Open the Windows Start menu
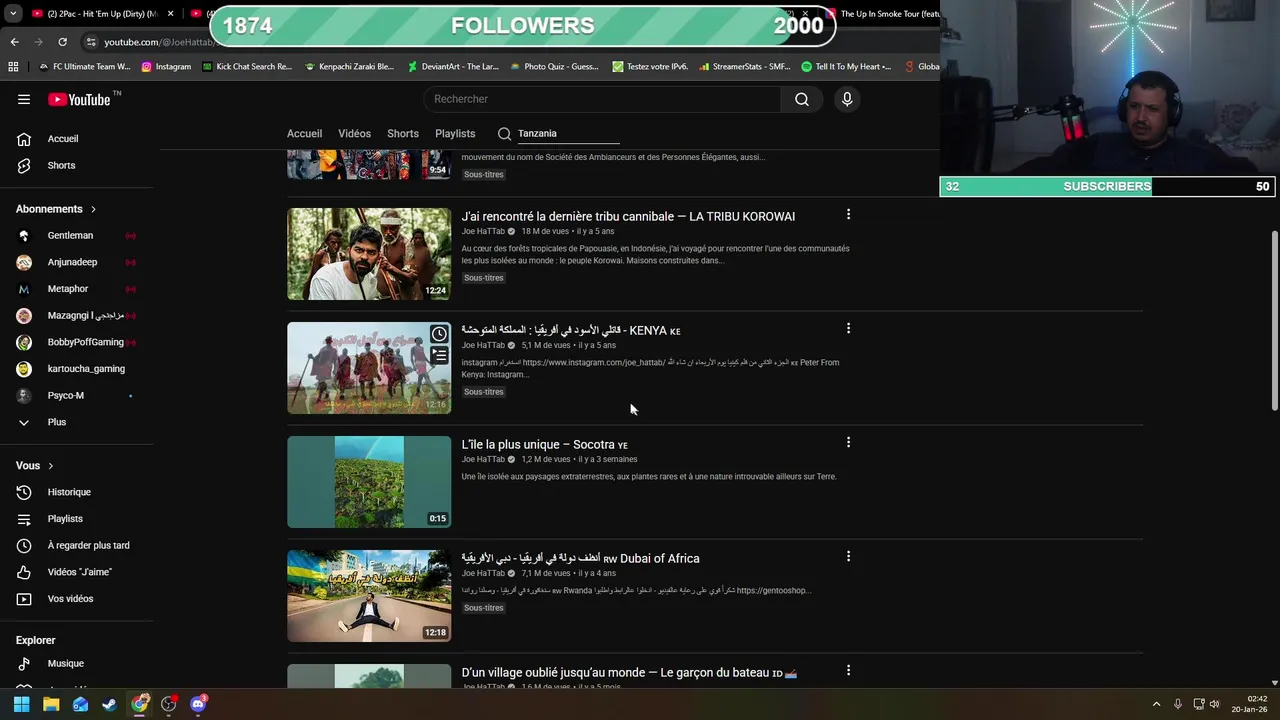The width and height of the screenshot is (1280, 720). [21, 704]
